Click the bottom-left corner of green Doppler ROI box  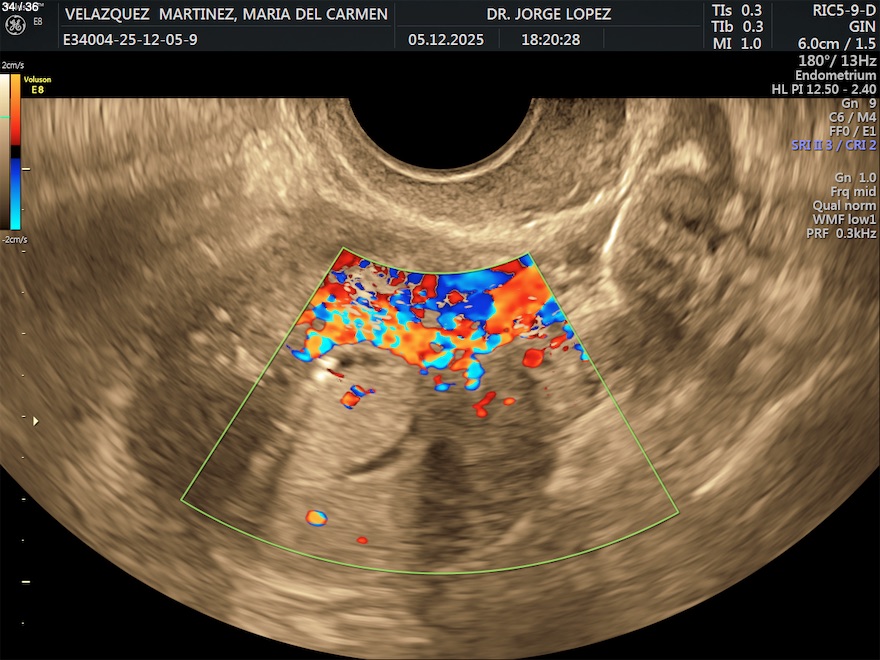pyautogui.click(x=182, y=499)
